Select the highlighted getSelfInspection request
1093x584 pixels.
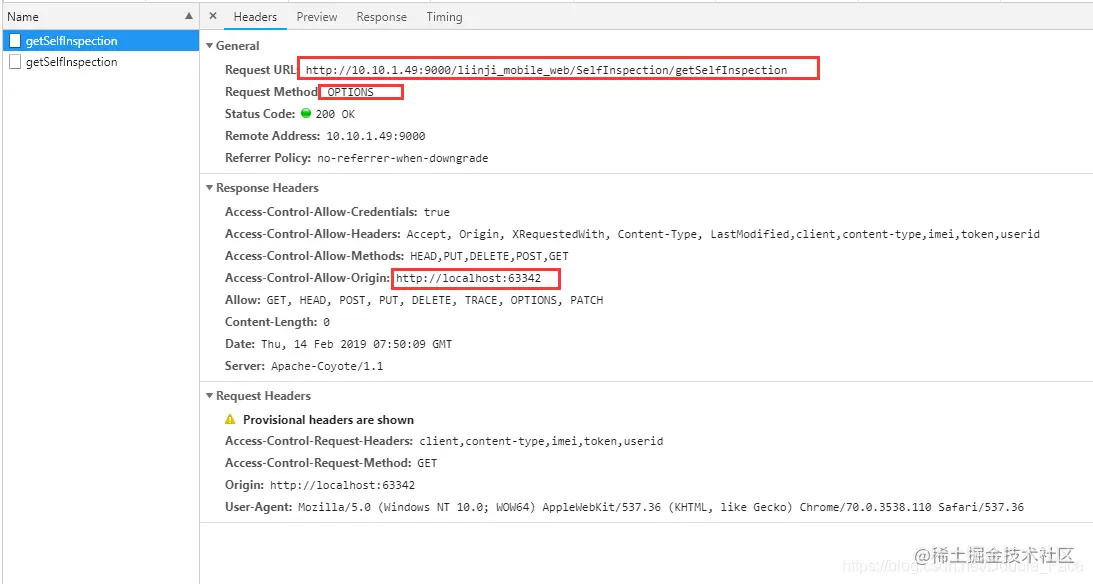pyautogui.click(x=100, y=40)
